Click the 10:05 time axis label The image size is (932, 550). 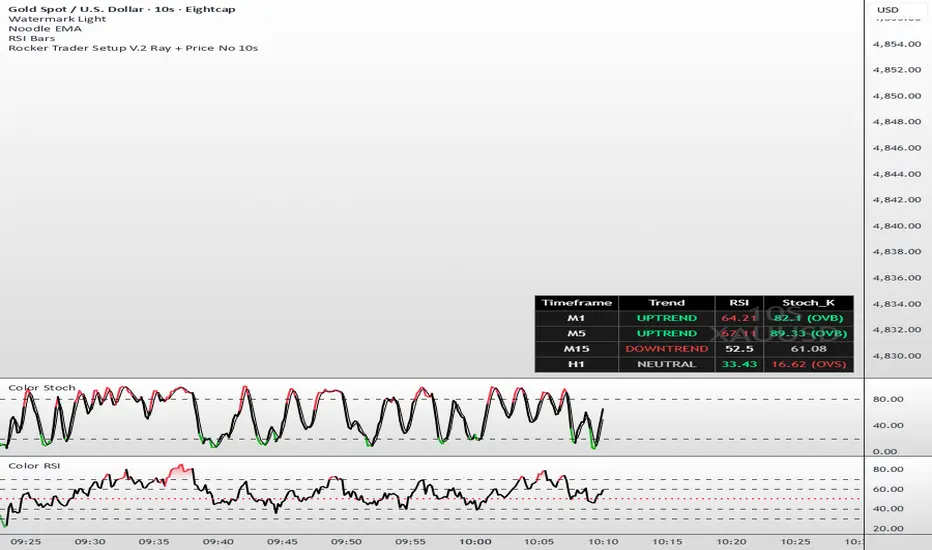point(539,542)
